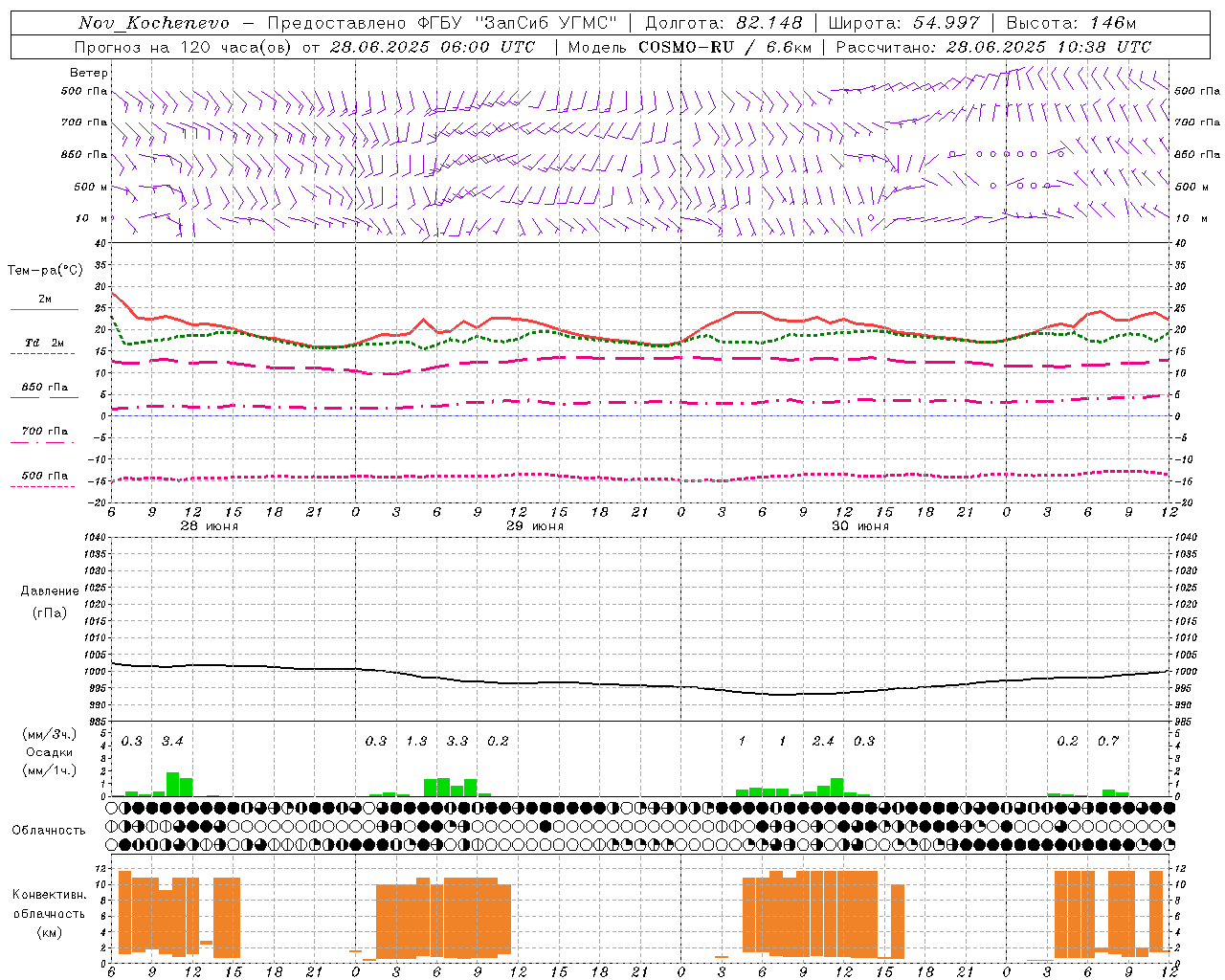Select the 'Модель COSMO-RU / 6.6км' text

[x=689, y=47]
